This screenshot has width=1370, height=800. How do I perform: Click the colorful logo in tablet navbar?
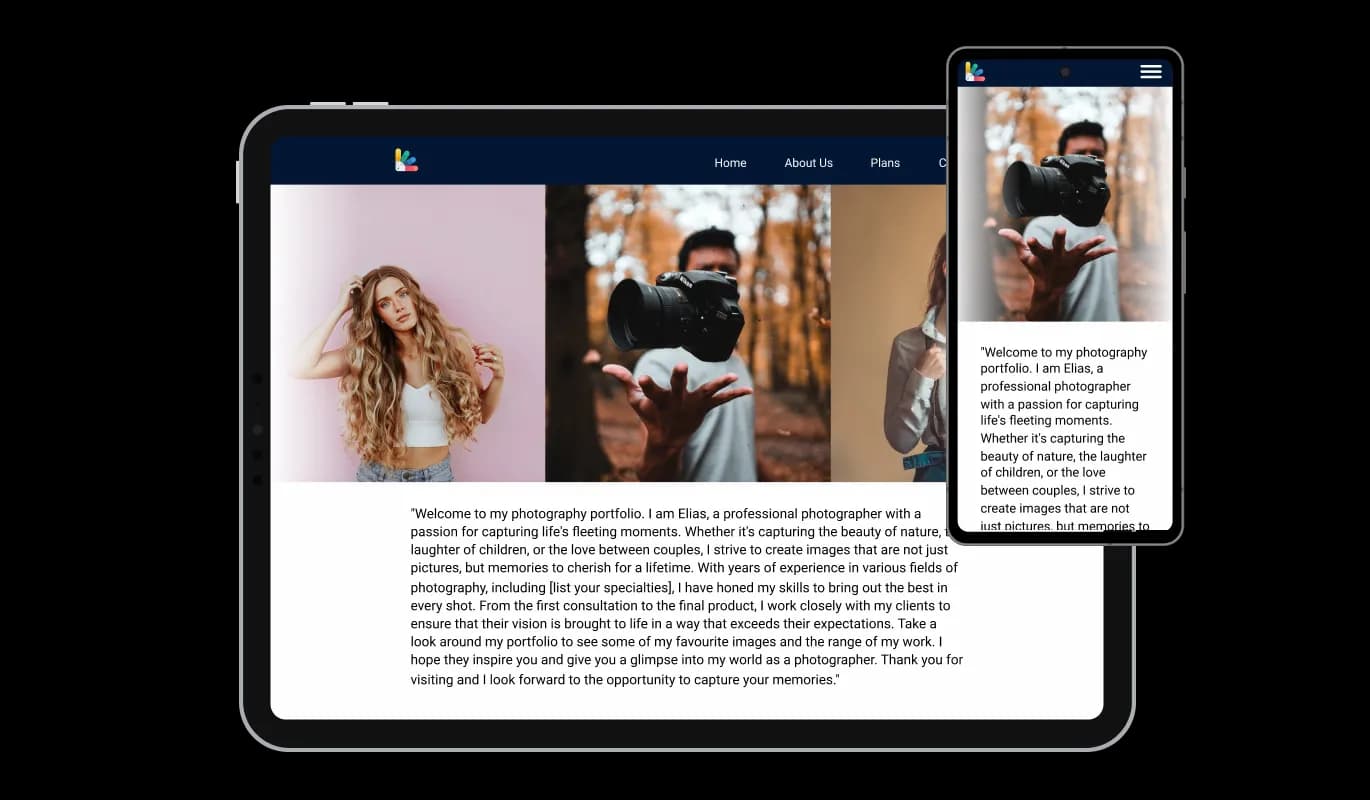(406, 160)
